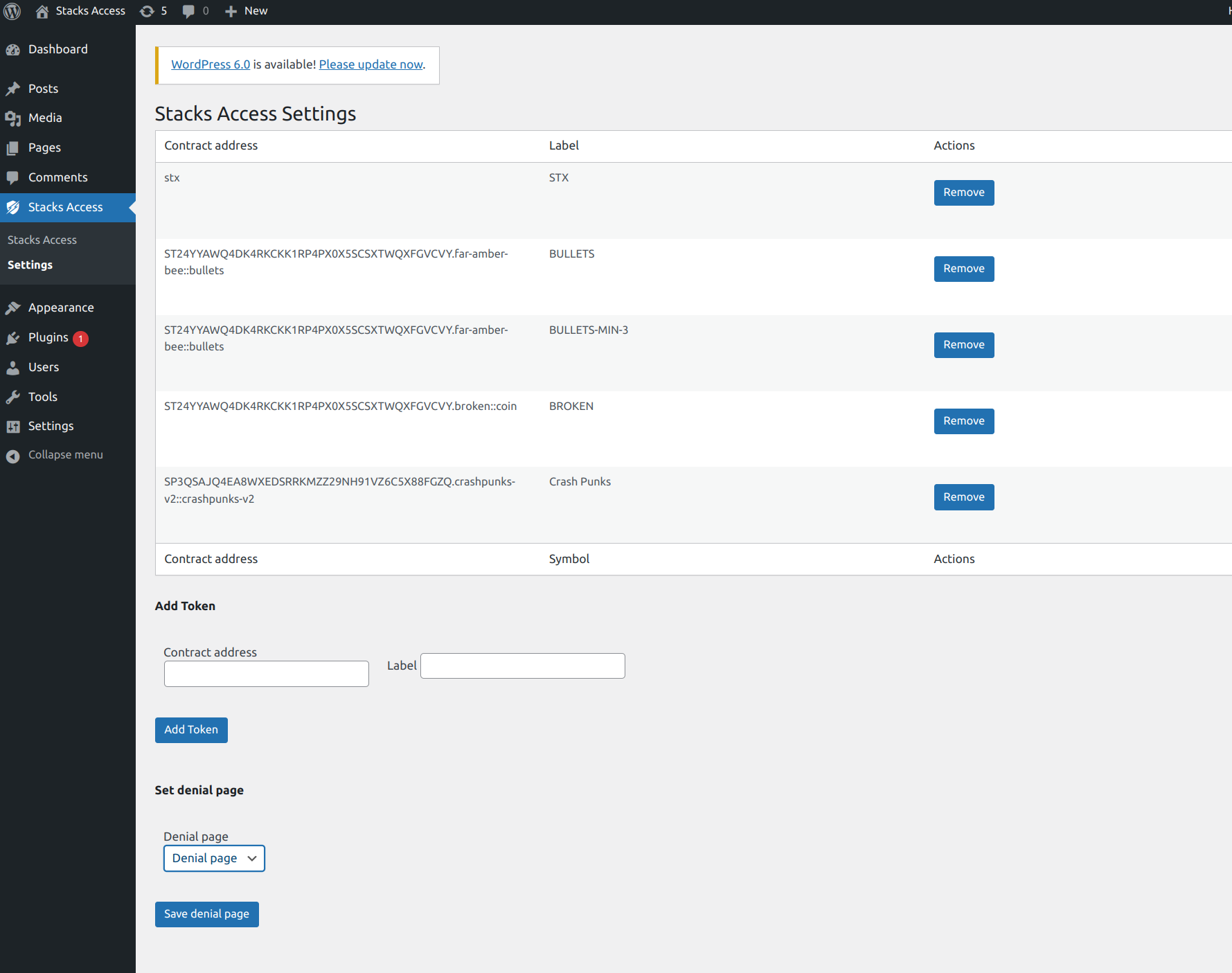Click the plus icon beside New
Screen dimensions: 1232x973
click(231, 11)
